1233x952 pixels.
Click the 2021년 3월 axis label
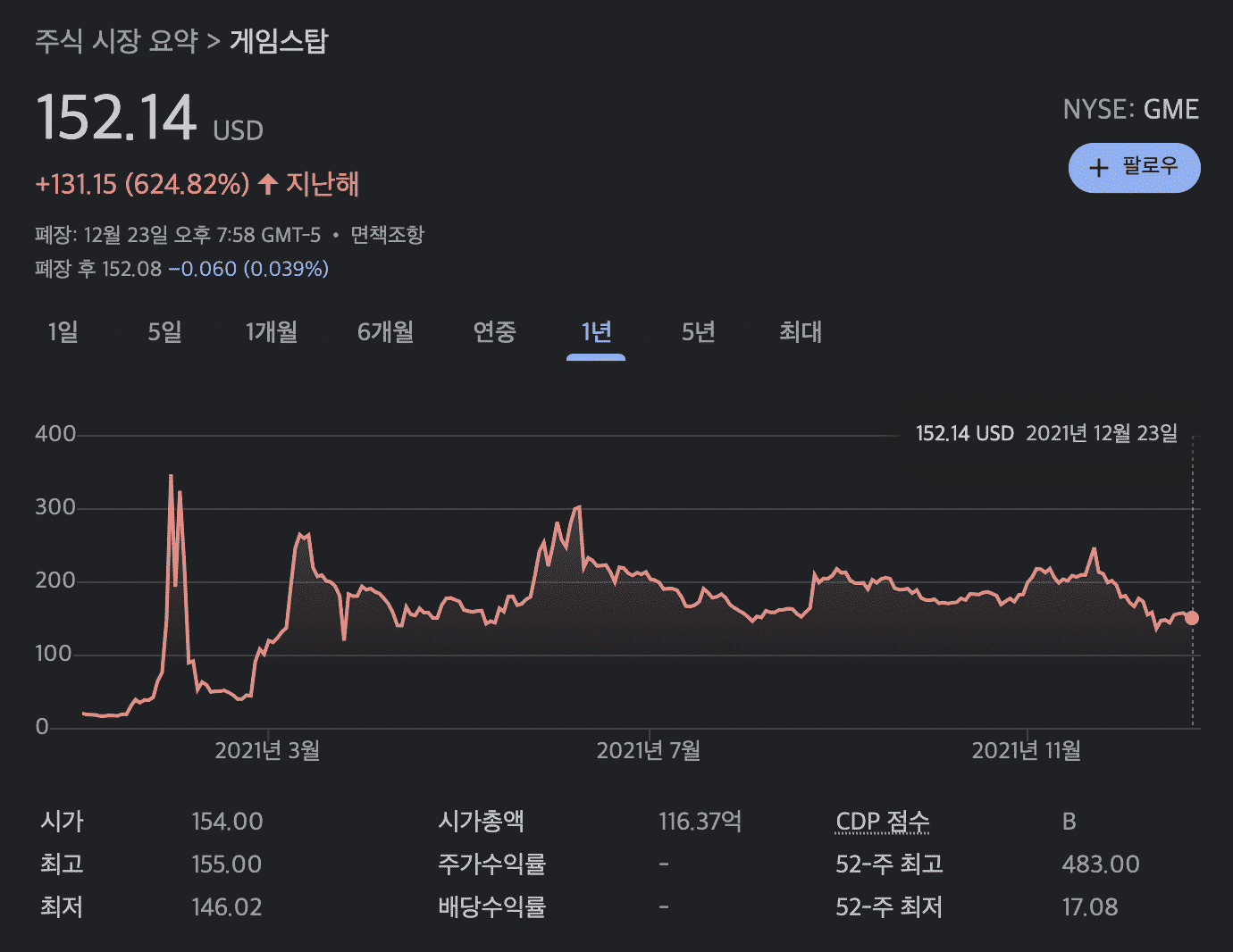click(267, 750)
